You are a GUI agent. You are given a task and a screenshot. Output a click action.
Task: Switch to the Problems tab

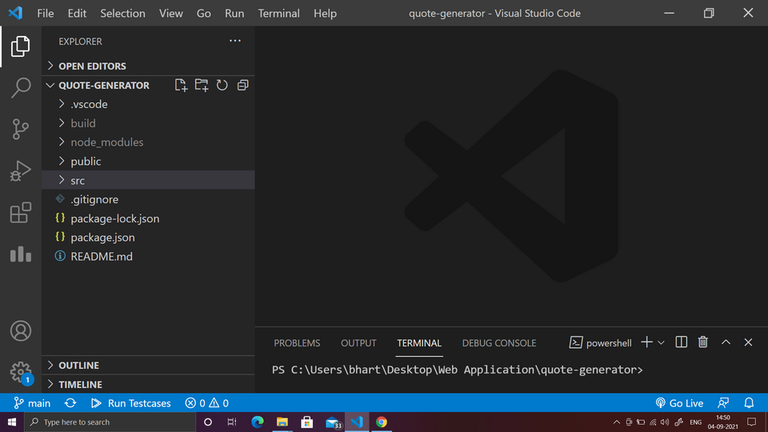pyautogui.click(x=297, y=343)
